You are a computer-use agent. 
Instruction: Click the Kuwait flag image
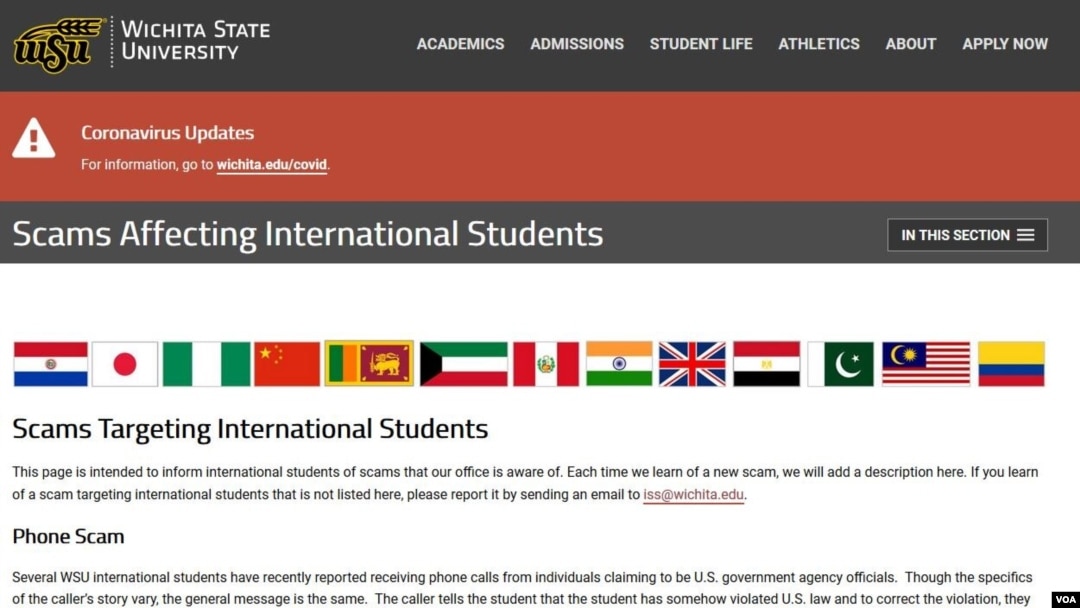tap(464, 364)
